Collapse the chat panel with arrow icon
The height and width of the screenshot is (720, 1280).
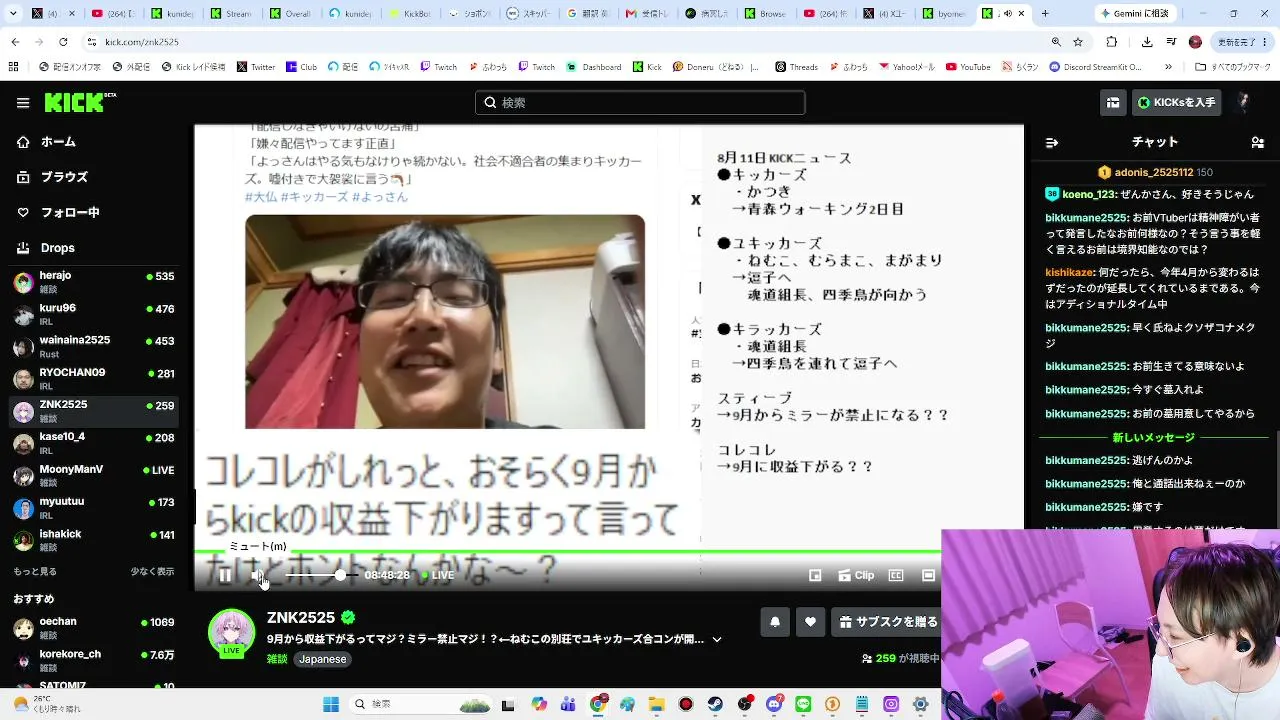1051,143
